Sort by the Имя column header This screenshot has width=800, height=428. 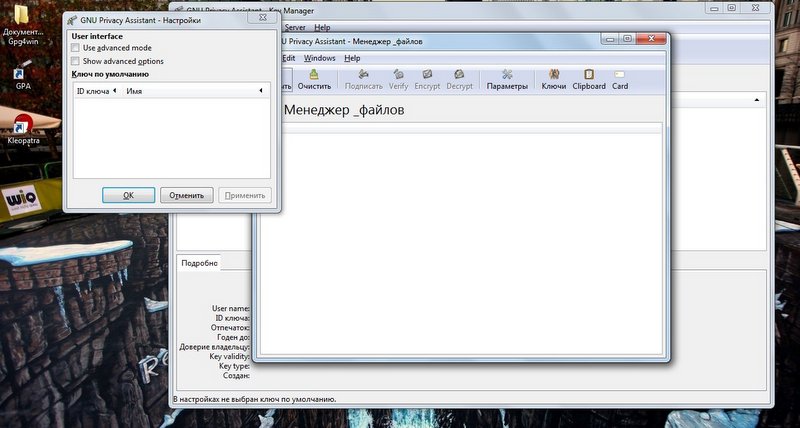click(194, 91)
